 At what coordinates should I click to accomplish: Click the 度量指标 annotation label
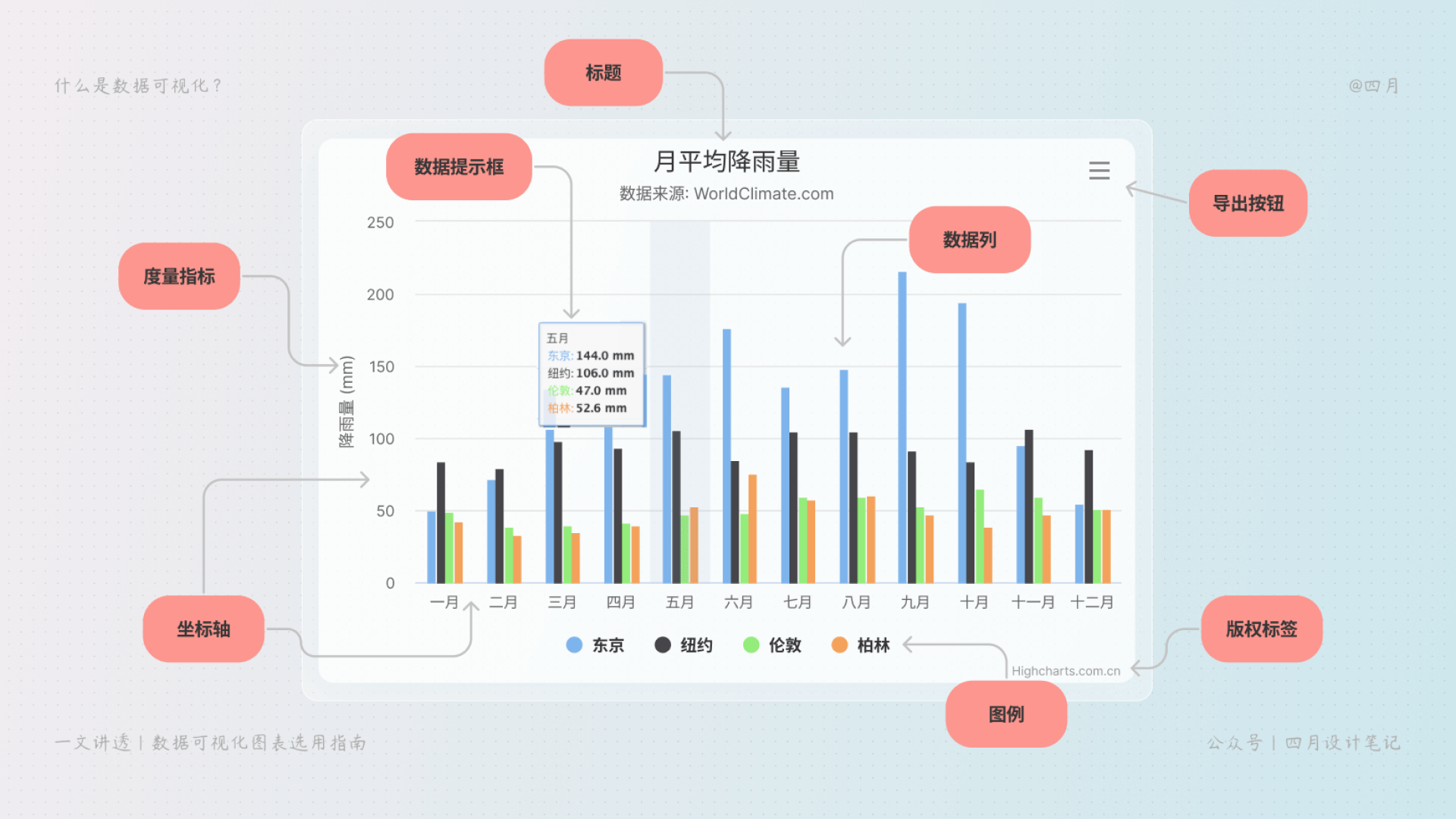[x=179, y=276]
